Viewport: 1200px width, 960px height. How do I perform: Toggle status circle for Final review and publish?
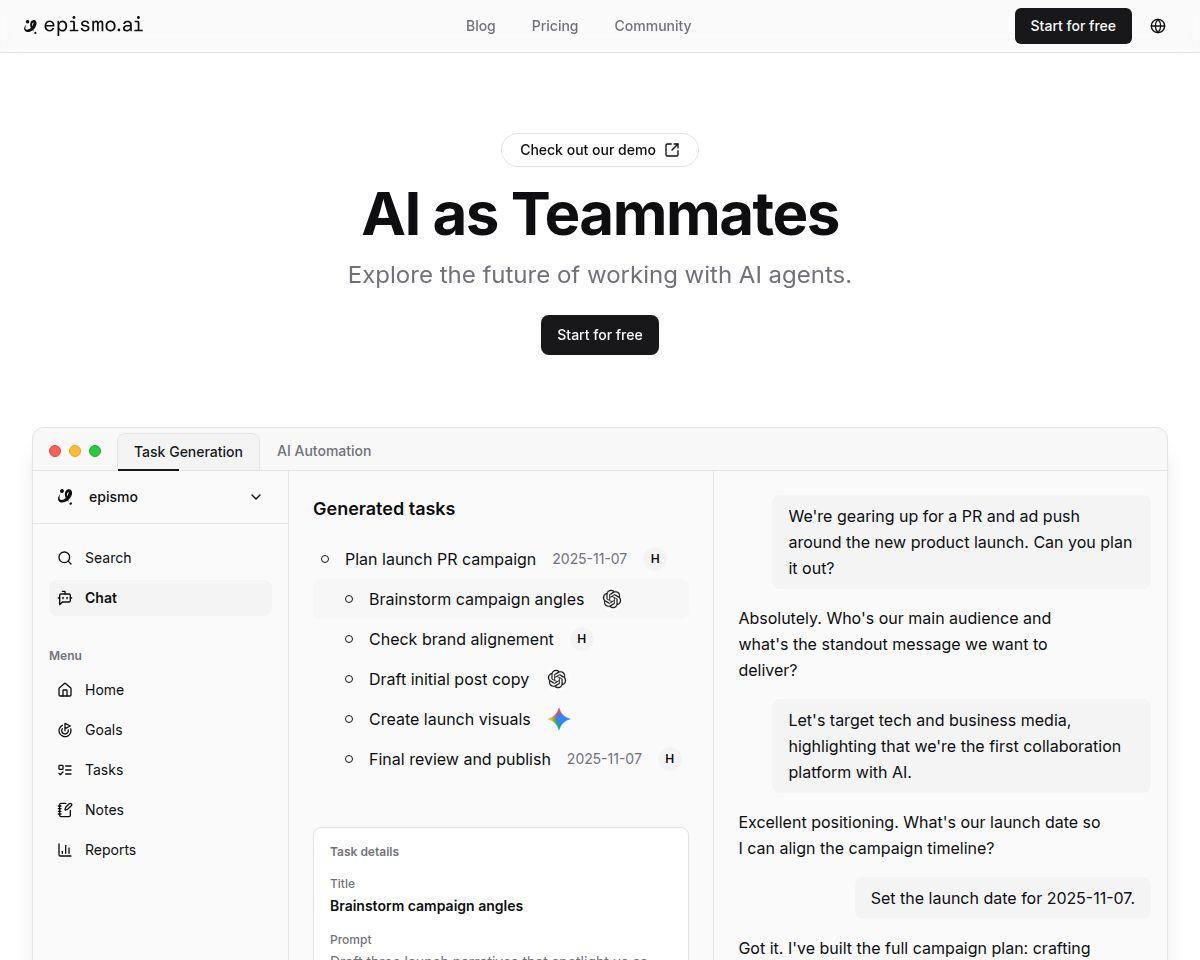[x=349, y=759]
